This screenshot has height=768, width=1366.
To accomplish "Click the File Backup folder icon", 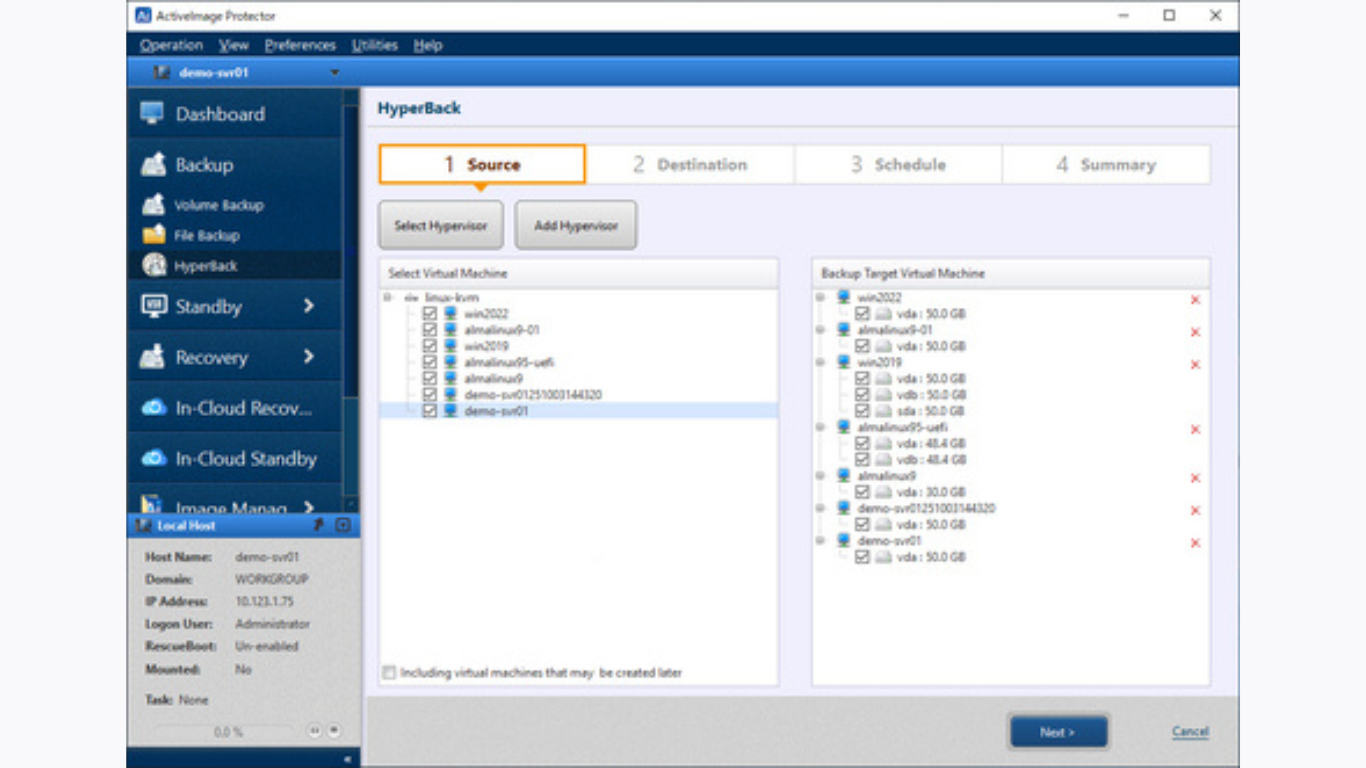I will pyautogui.click(x=154, y=235).
